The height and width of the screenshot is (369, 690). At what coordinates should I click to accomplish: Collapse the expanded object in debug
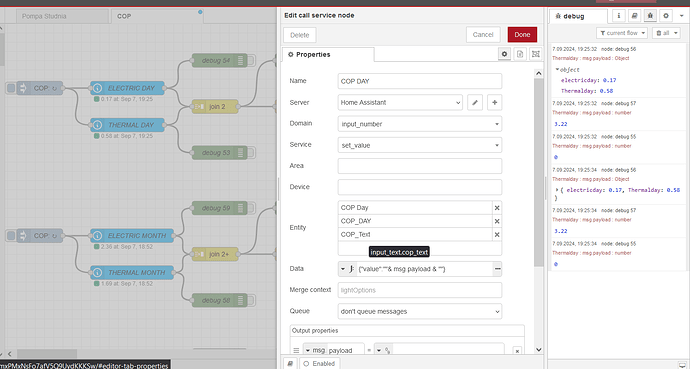pos(557,69)
